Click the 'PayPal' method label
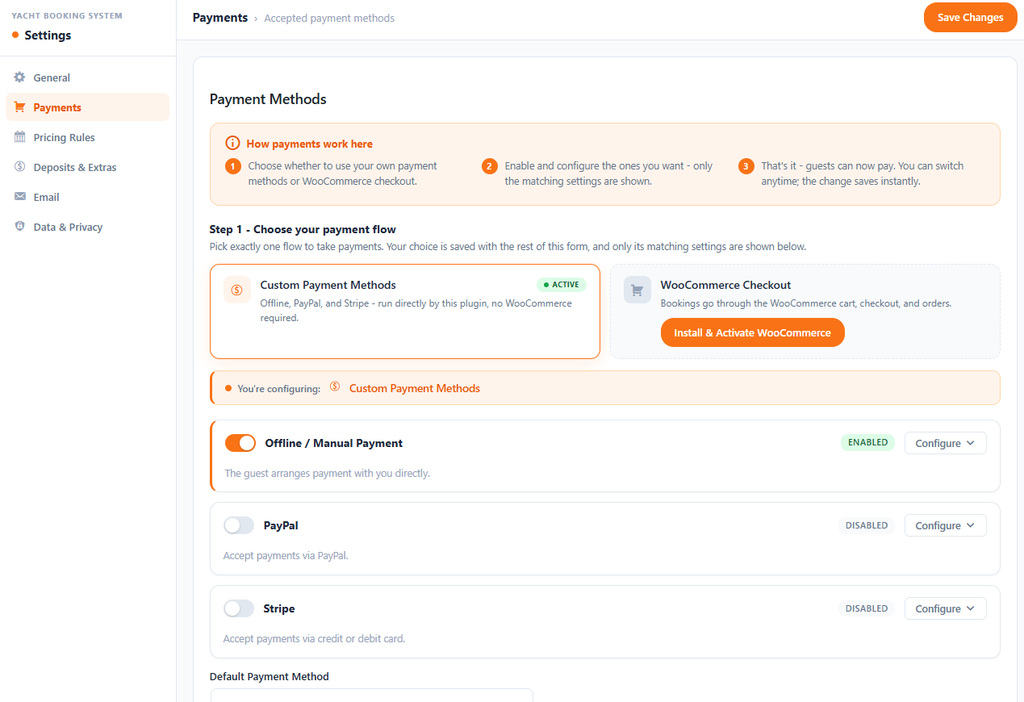Viewport: 1024px width, 702px height. 281,525
